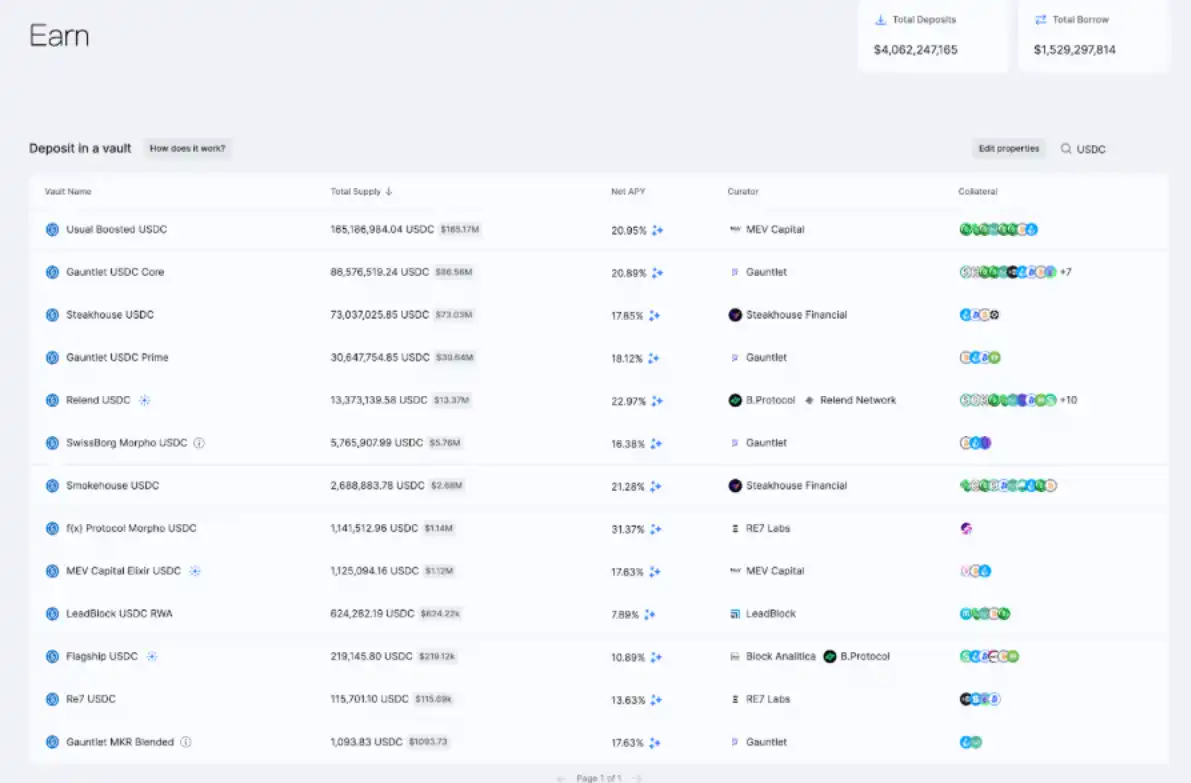Click the sparkle icon beside 31.37% APY
The image size is (1191, 783).
point(656,529)
